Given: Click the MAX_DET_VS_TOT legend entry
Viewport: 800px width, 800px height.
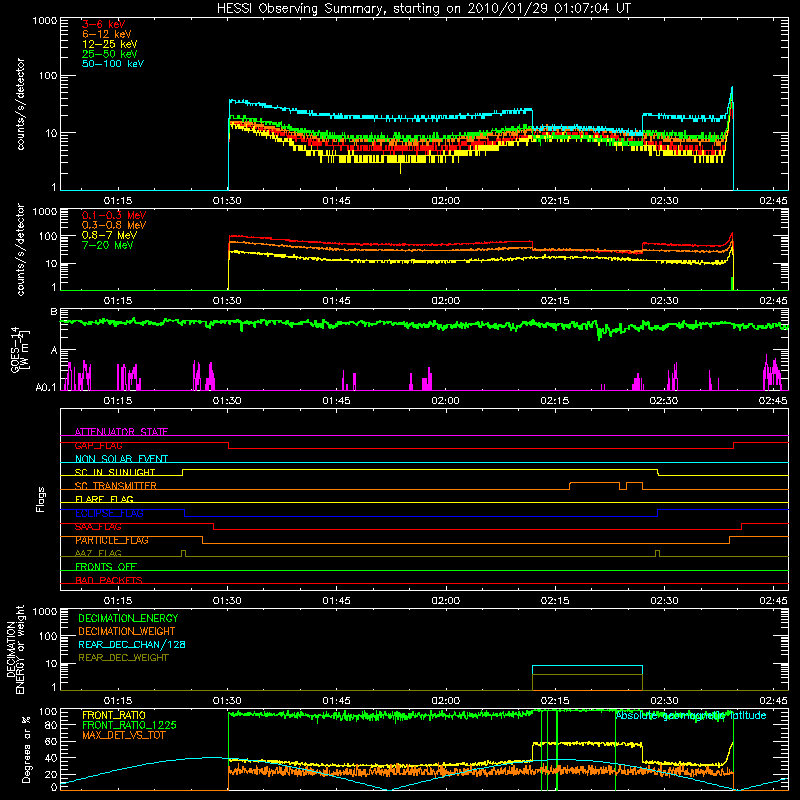Looking at the screenshot, I should 123,735.
